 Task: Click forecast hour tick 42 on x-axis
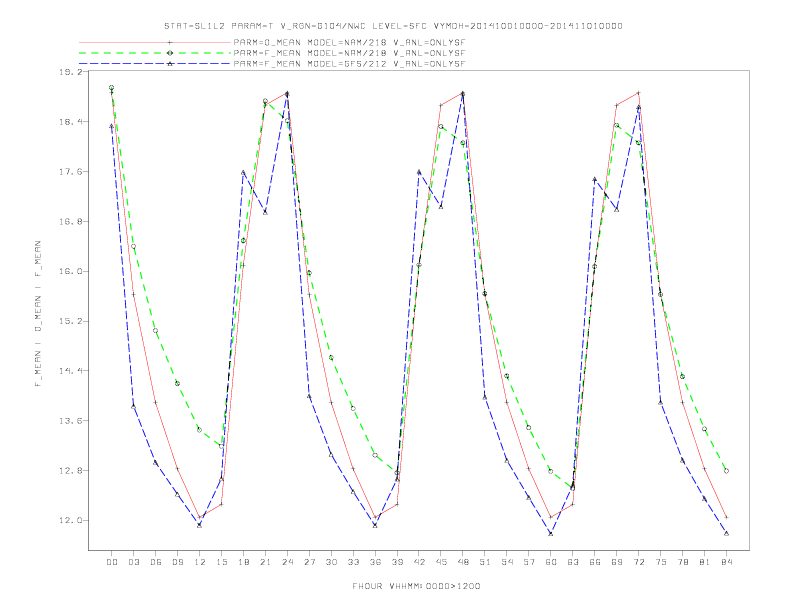click(x=419, y=562)
